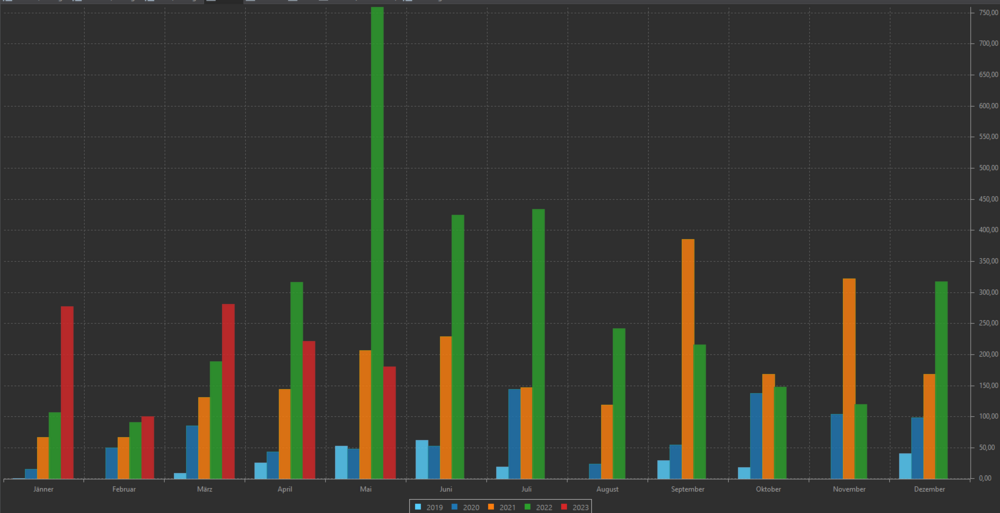Image resolution: width=1000 pixels, height=513 pixels.
Task: Select the dark blue 2020 bar in Juli
Action: 515,434
